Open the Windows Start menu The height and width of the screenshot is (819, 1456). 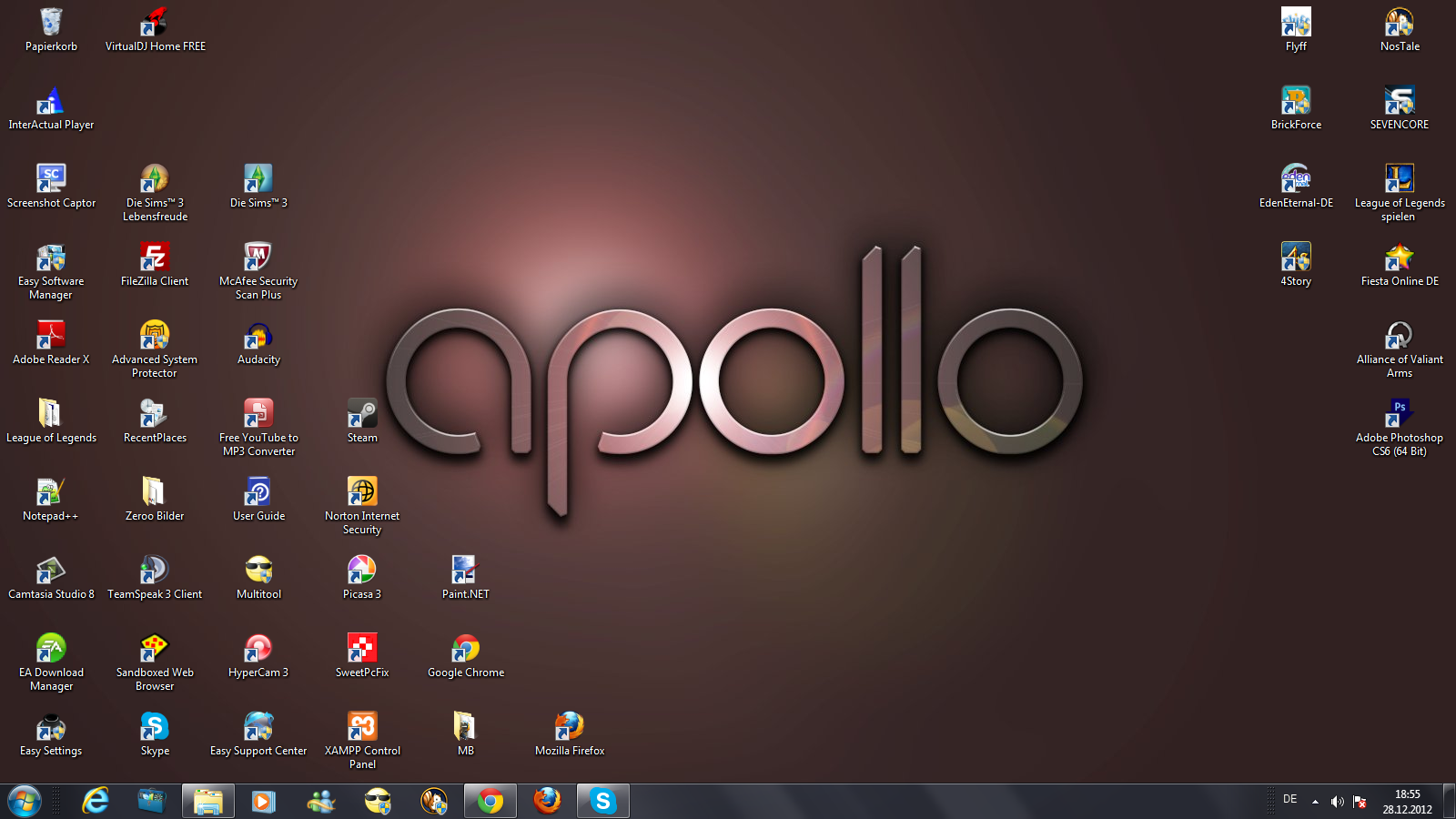(x=25, y=801)
